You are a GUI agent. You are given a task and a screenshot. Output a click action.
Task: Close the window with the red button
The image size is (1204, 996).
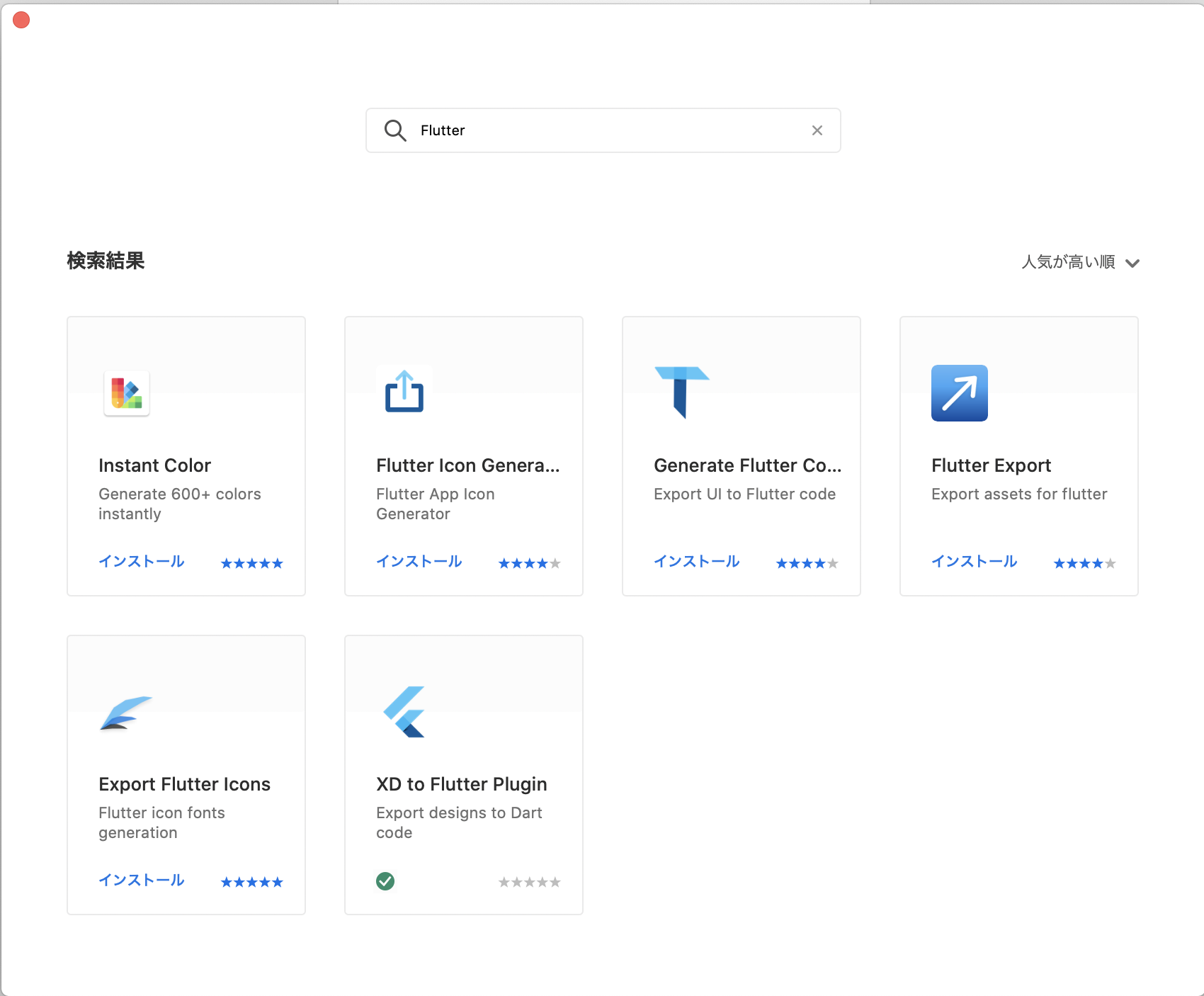pos(21,20)
